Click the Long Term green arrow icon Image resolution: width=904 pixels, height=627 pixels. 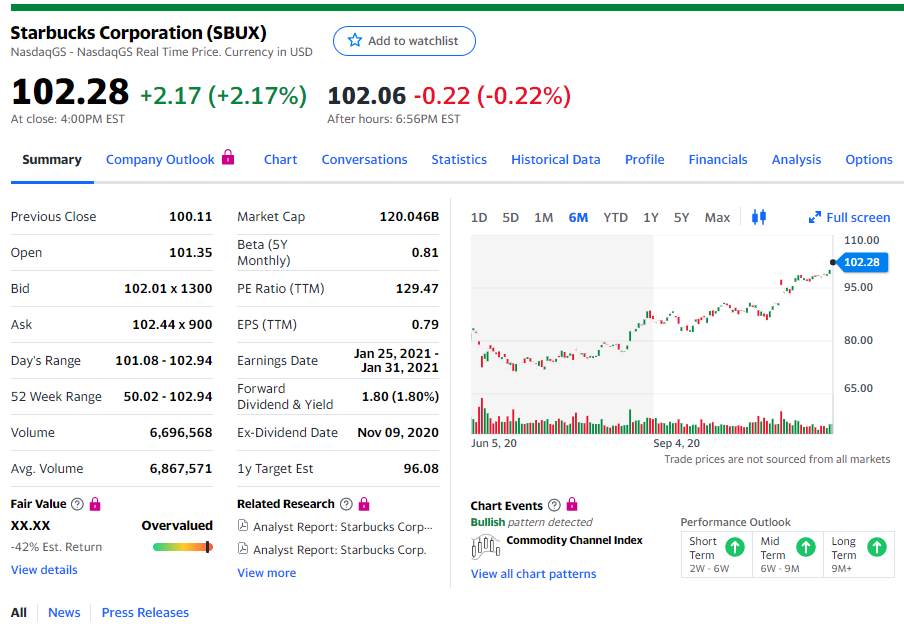[876, 547]
